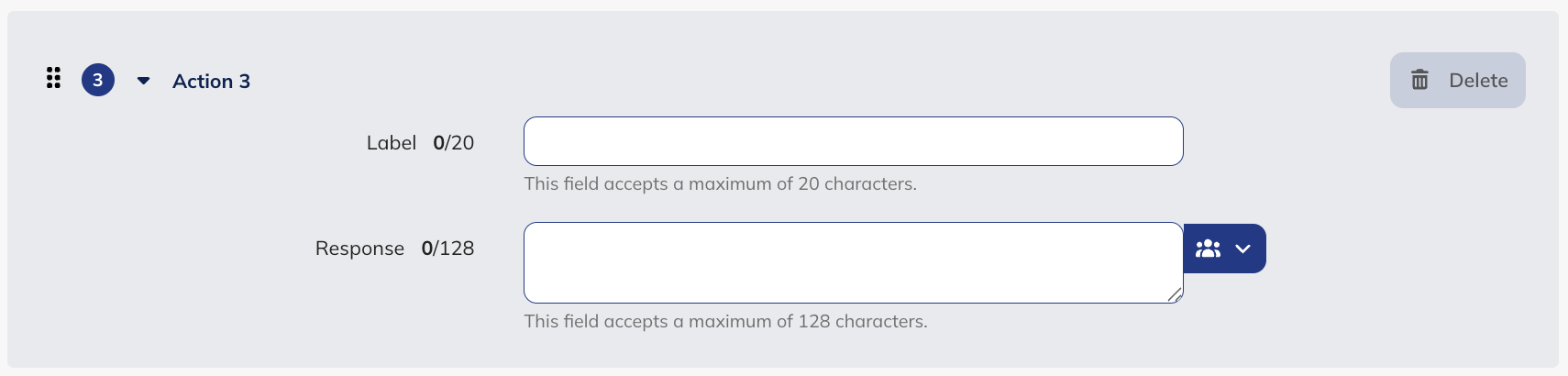The width and height of the screenshot is (1568, 376).
Task: Click the 0/128 character counter
Action: point(448,249)
